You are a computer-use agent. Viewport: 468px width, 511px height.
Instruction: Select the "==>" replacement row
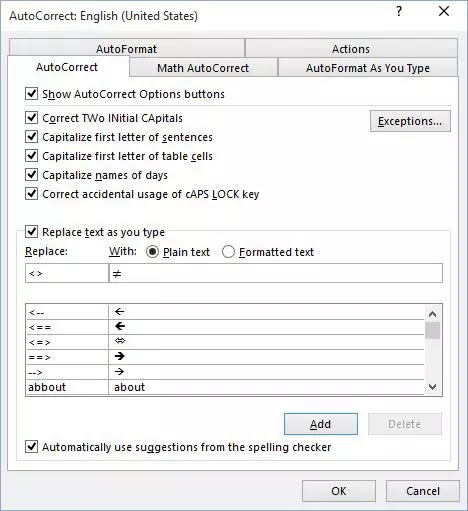(225, 357)
